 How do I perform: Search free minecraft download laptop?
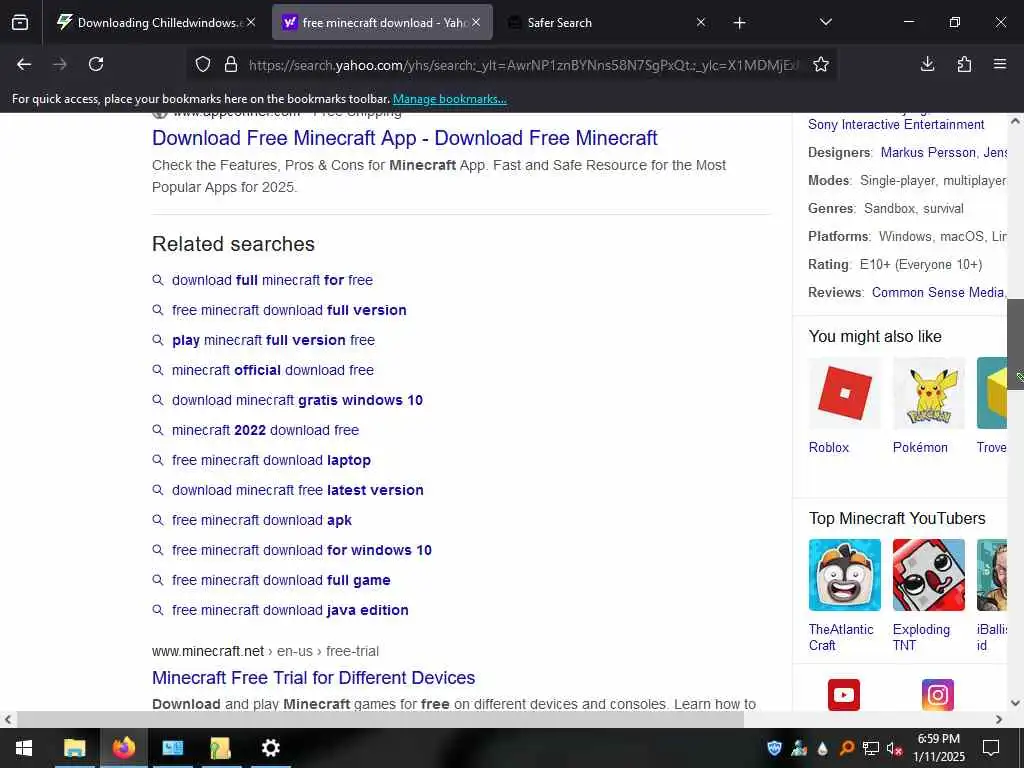click(x=271, y=460)
